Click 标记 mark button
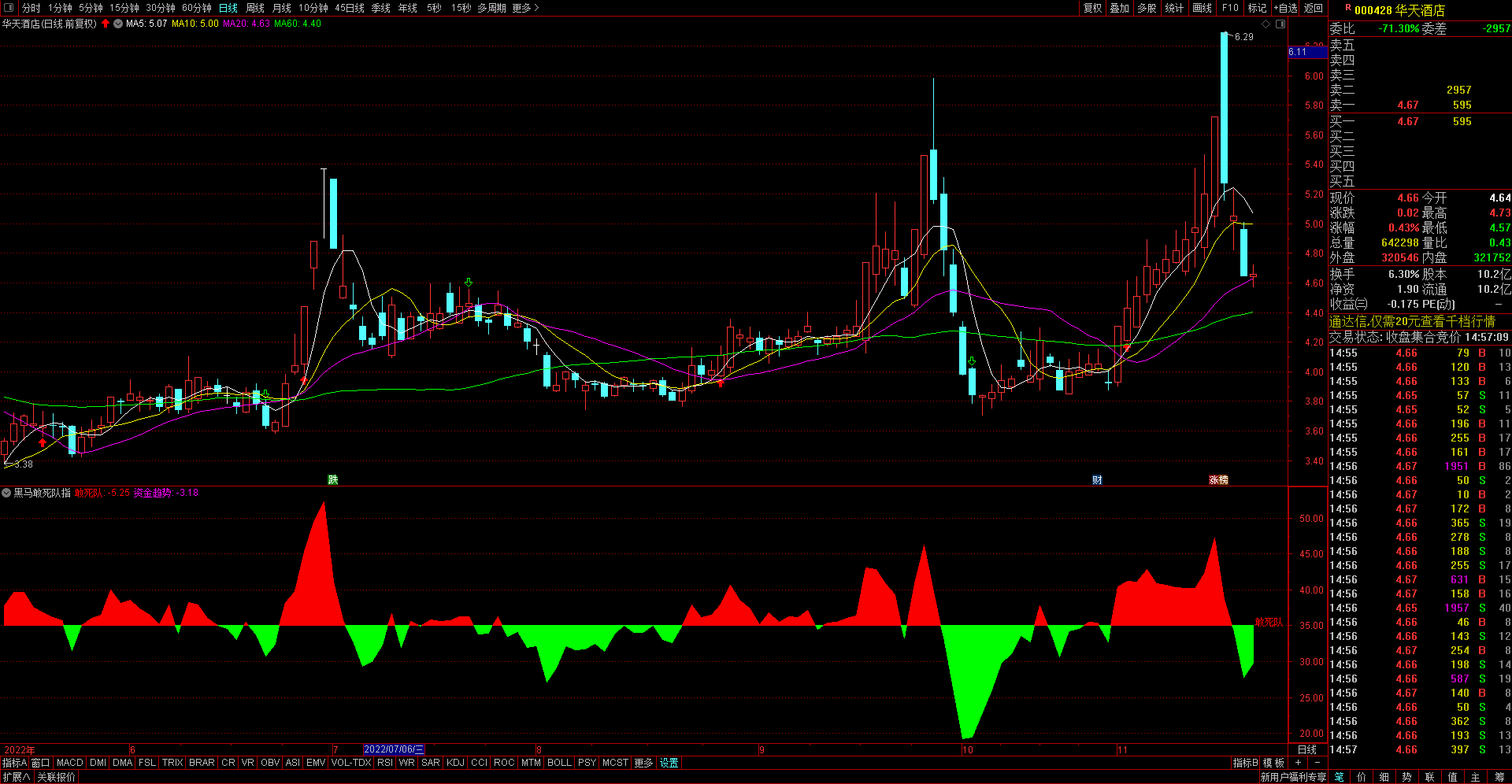Viewport: 1512px width, 784px height. click(x=1258, y=8)
